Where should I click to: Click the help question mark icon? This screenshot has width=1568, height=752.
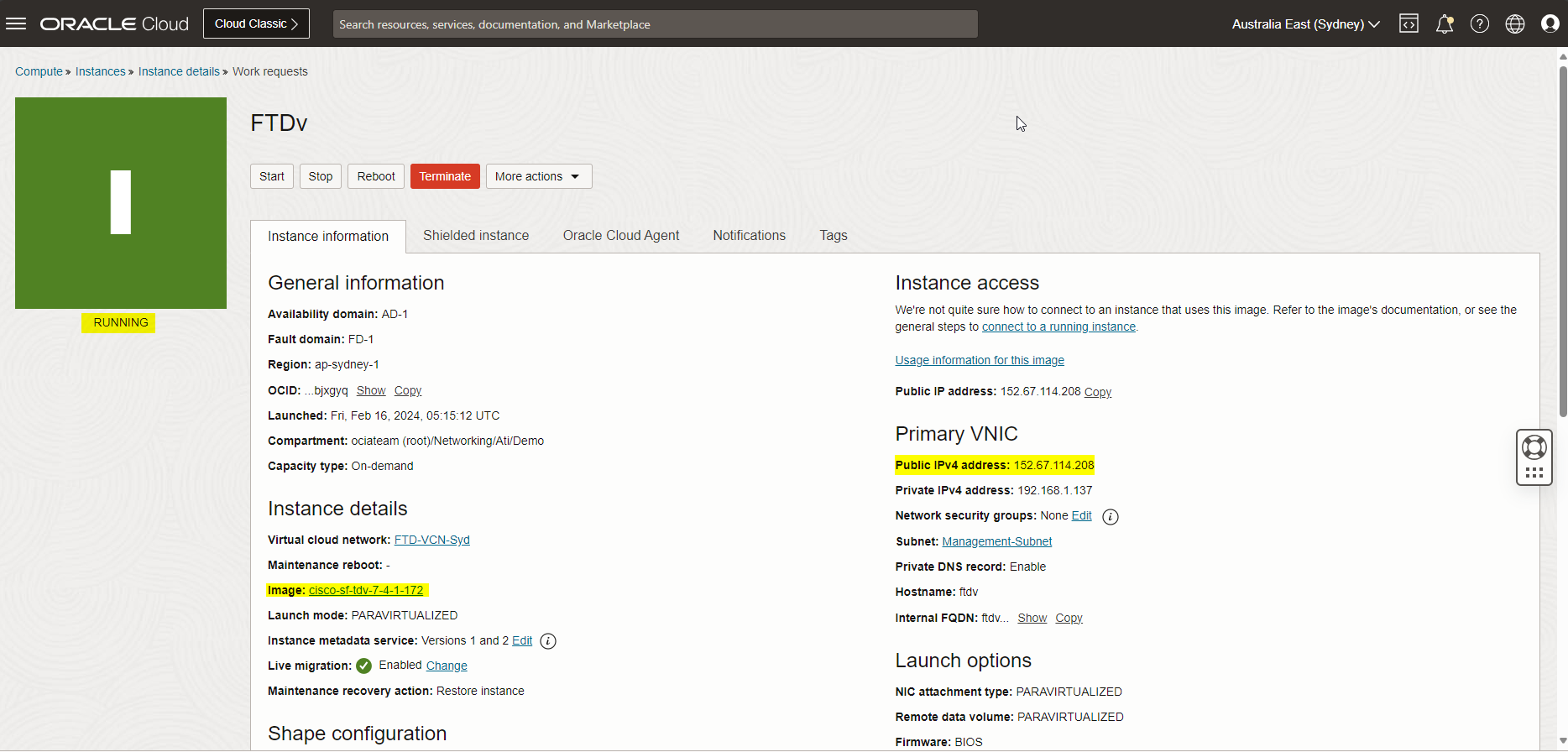1479,23
